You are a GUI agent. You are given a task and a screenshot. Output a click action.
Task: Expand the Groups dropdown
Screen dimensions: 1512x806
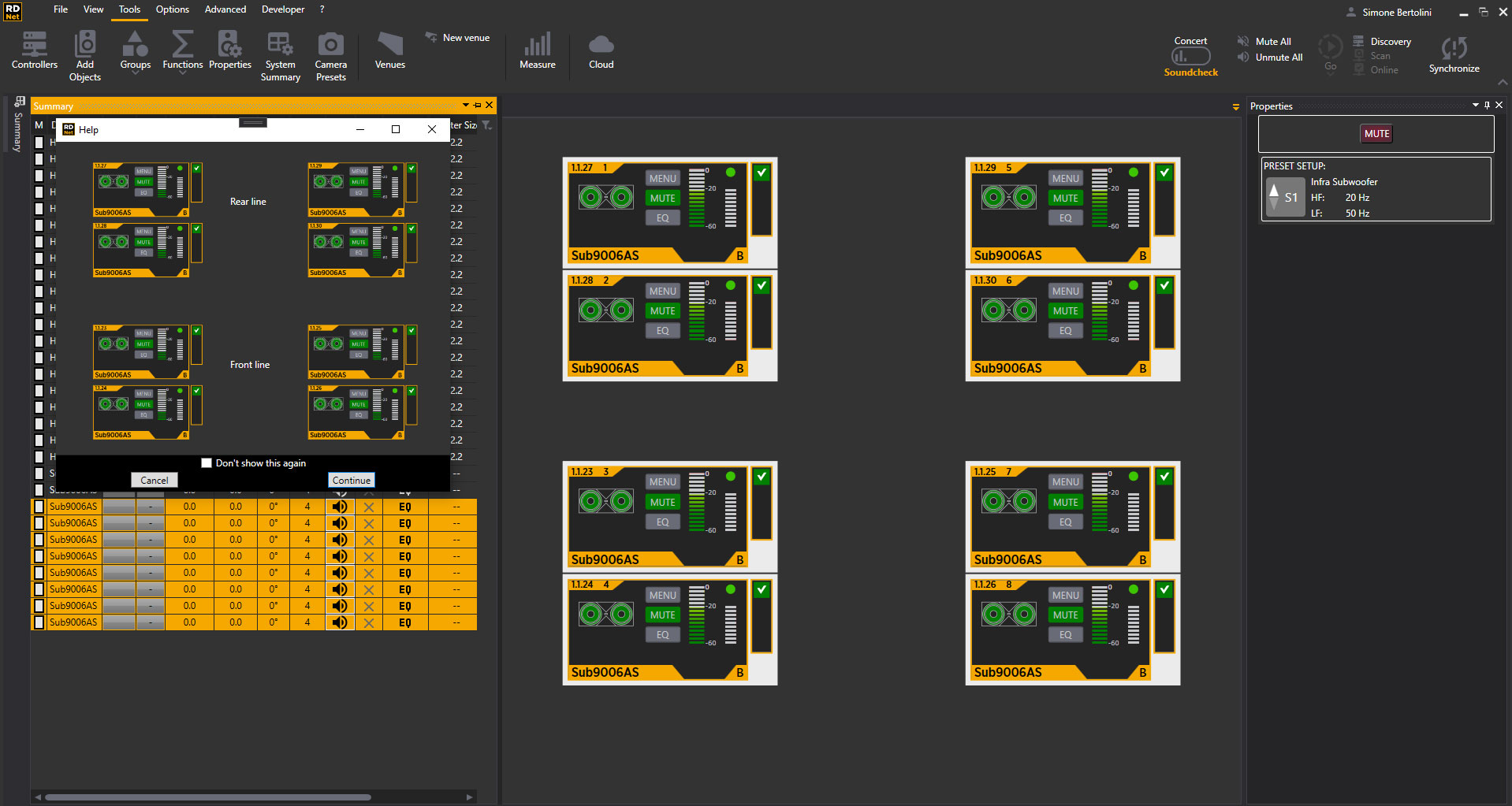[x=136, y=72]
